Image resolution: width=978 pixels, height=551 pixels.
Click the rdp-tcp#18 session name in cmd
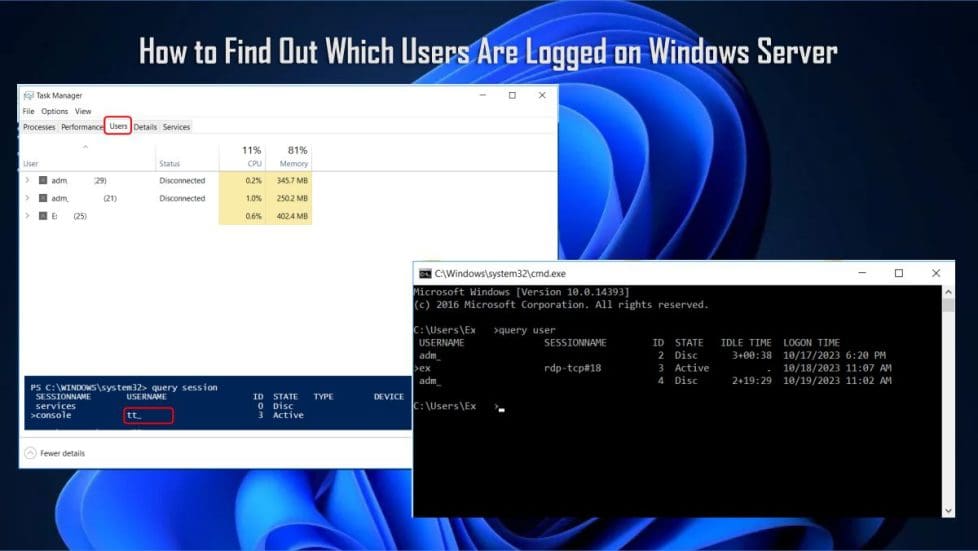click(x=573, y=368)
